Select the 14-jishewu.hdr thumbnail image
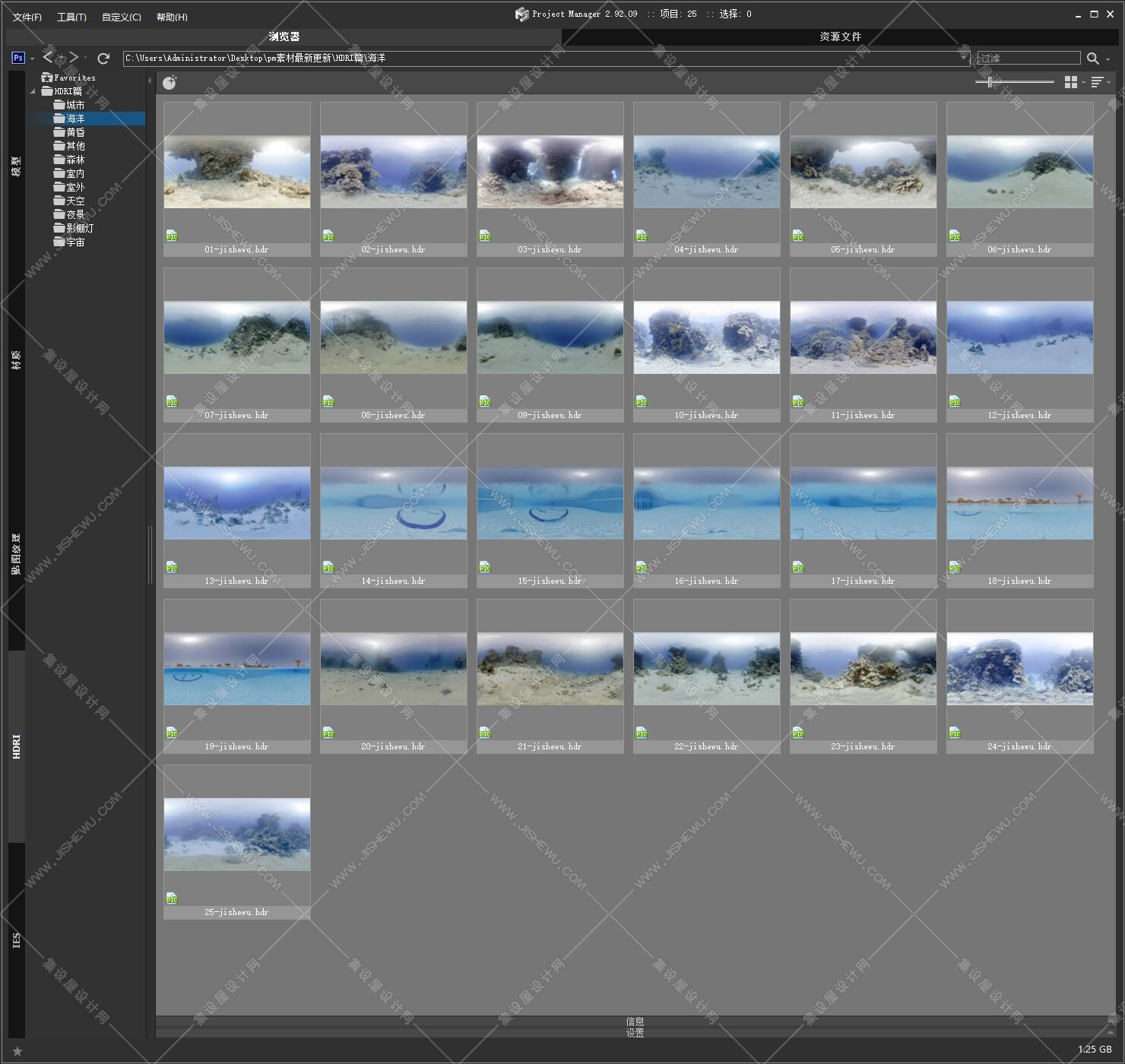Image resolution: width=1125 pixels, height=1064 pixels. coord(394,503)
